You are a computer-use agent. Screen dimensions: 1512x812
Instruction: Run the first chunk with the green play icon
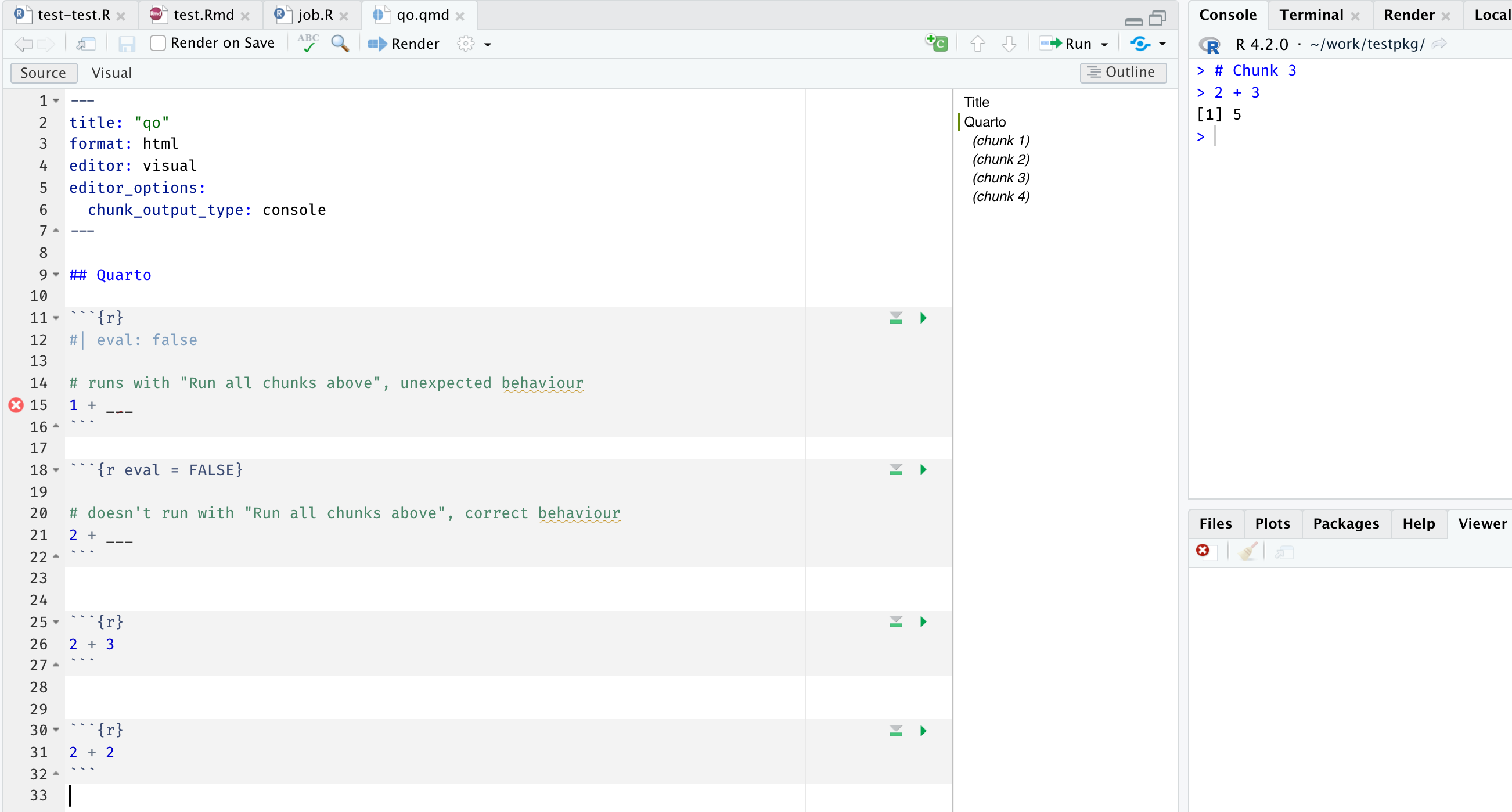click(923, 318)
